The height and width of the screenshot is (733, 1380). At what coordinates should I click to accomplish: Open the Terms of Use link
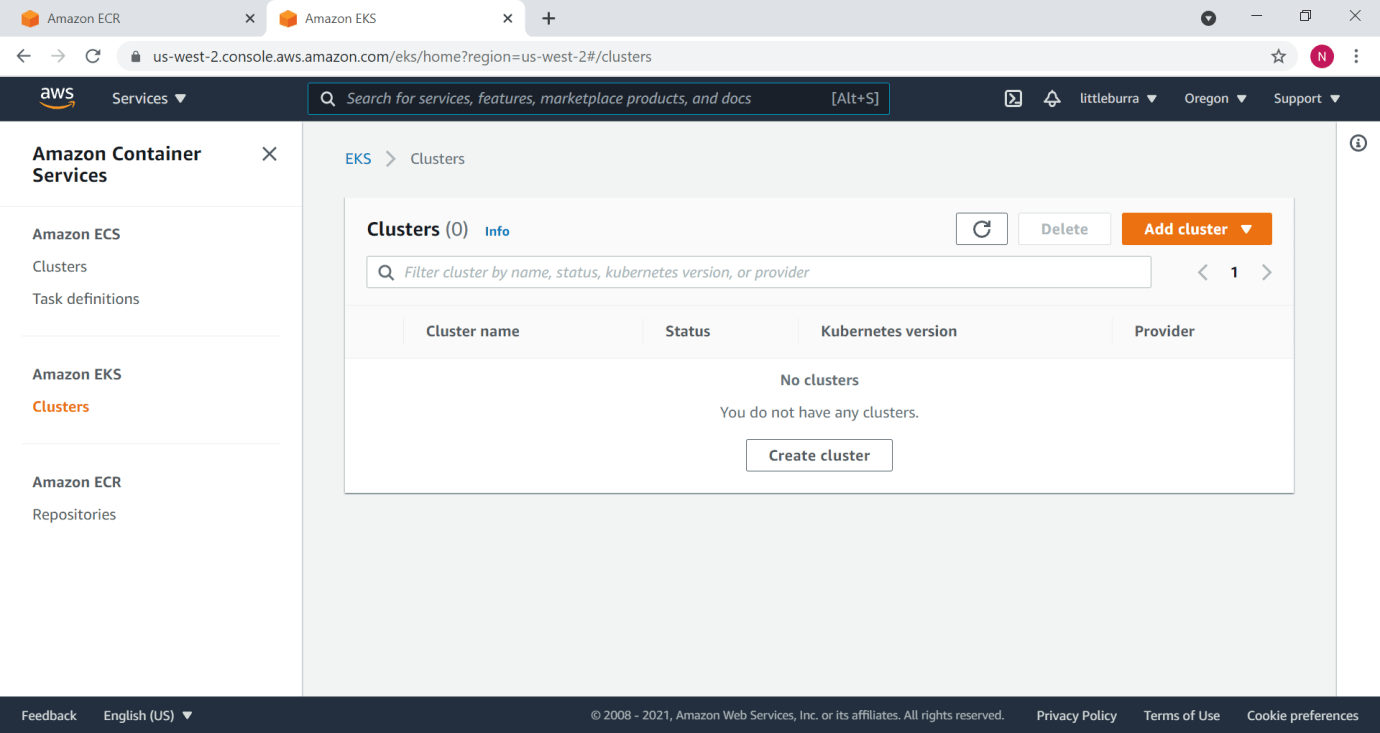click(x=1182, y=715)
